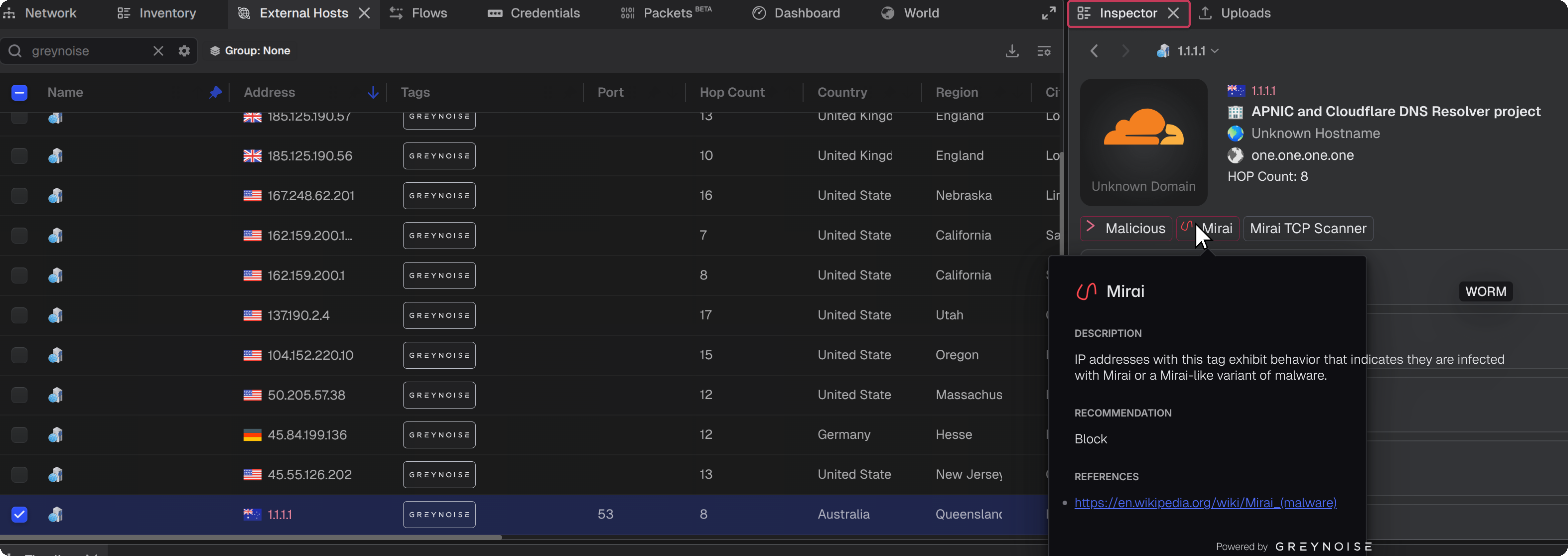
Task: Select address 45.84.199.136
Action: (x=308, y=435)
